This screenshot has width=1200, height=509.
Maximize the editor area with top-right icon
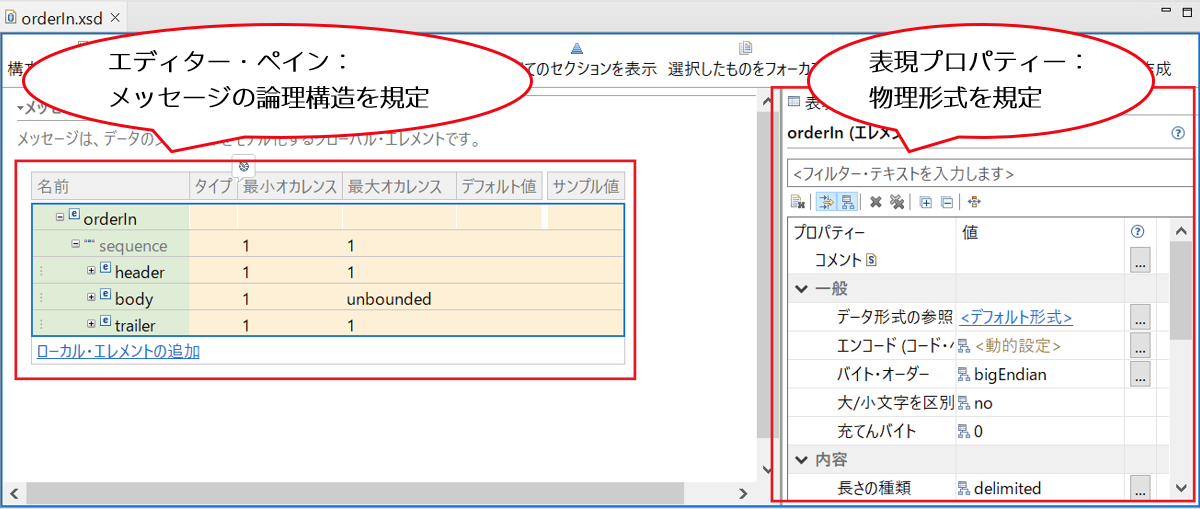(1185, 10)
